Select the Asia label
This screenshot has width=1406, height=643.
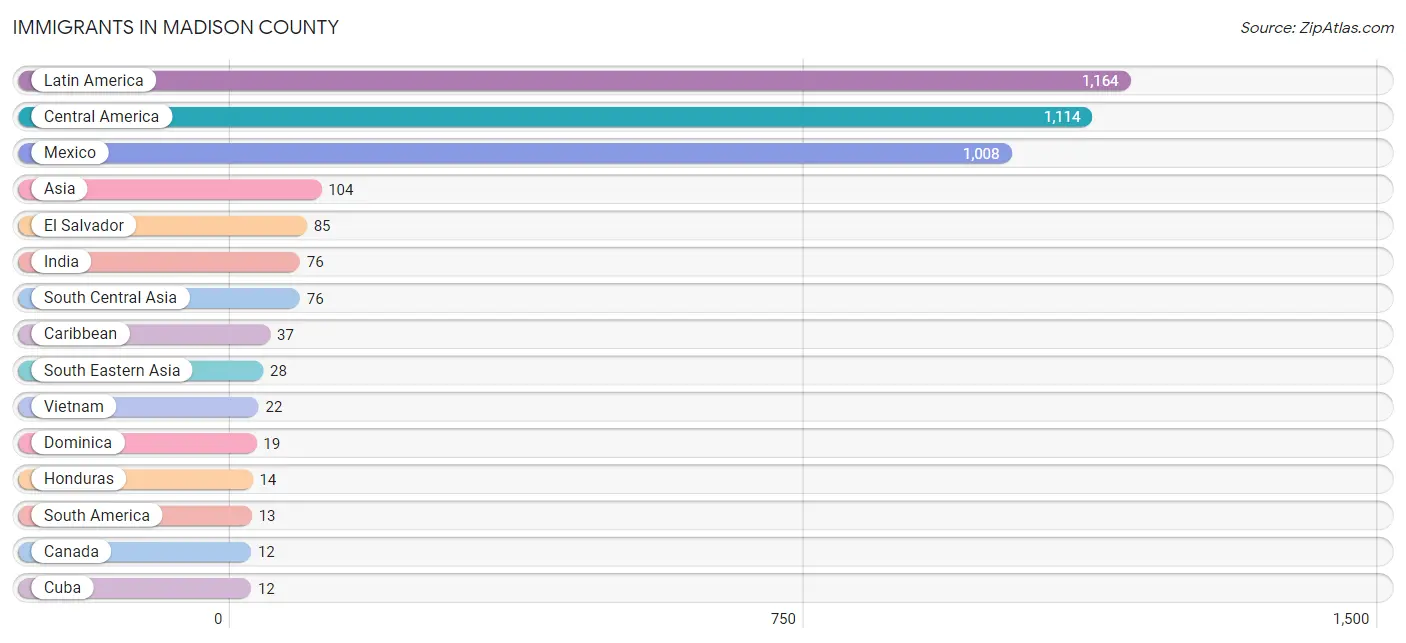[59, 188]
